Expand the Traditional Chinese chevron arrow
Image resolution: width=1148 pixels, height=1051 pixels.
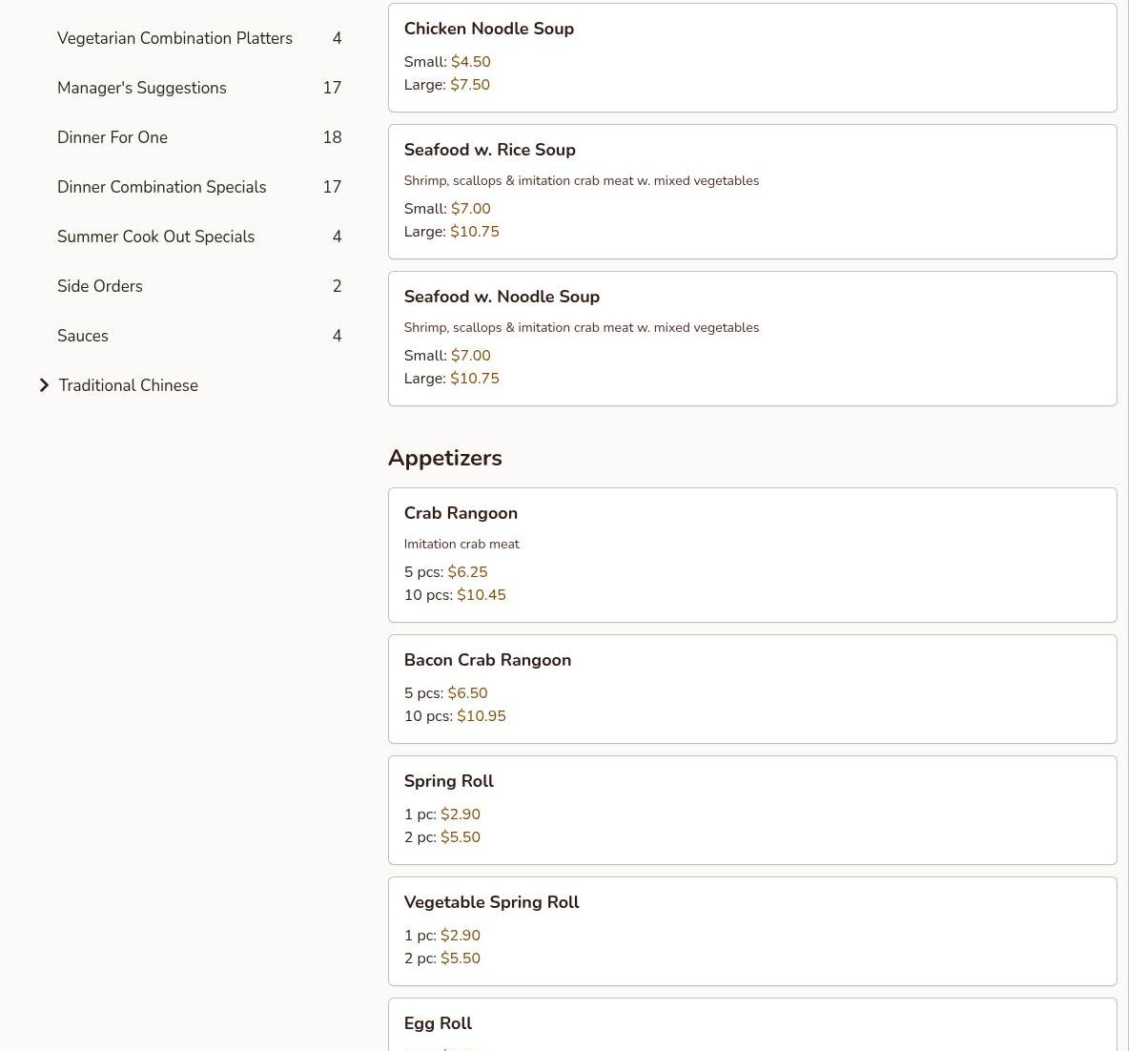pyautogui.click(x=44, y=385)
